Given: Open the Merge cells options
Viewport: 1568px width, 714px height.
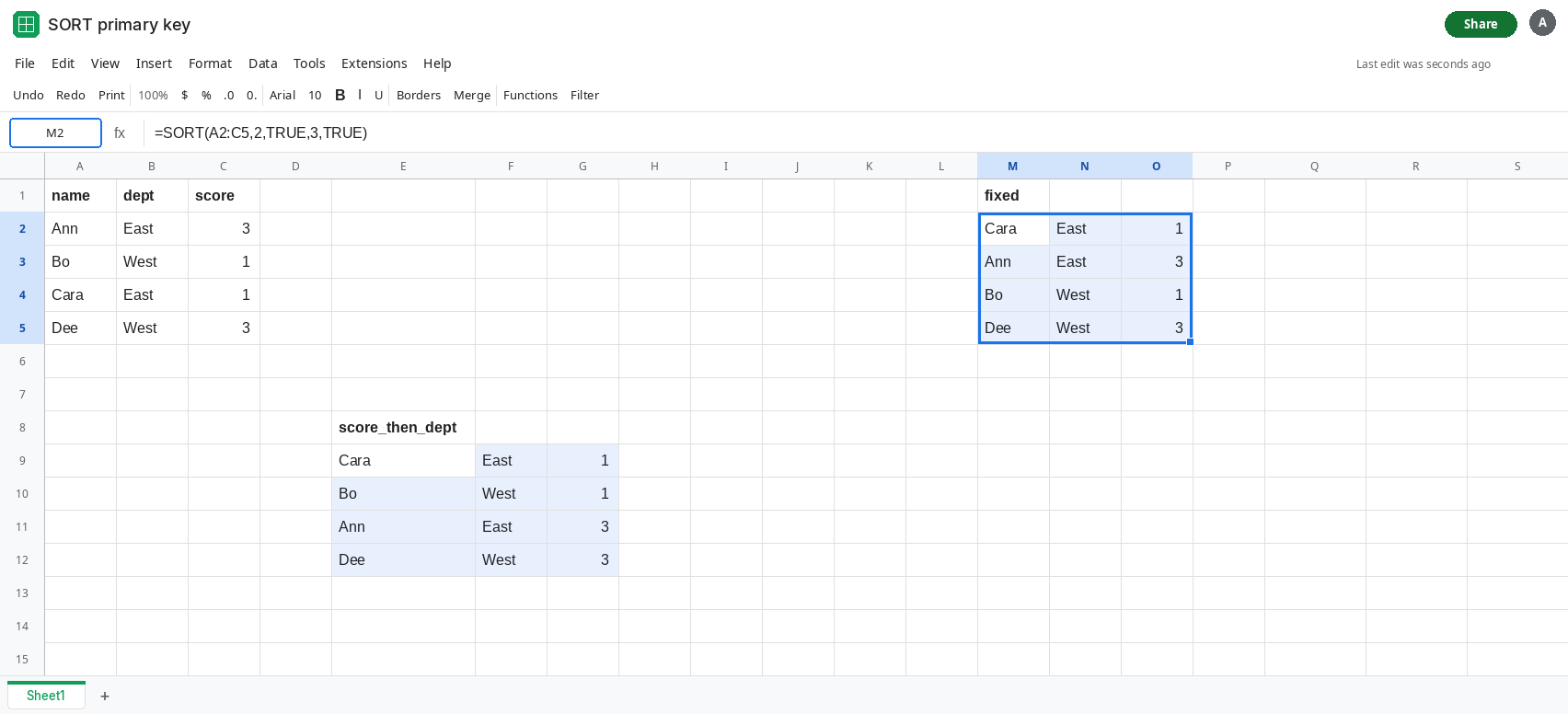Looking at the screenshot, I should point(472,95).
